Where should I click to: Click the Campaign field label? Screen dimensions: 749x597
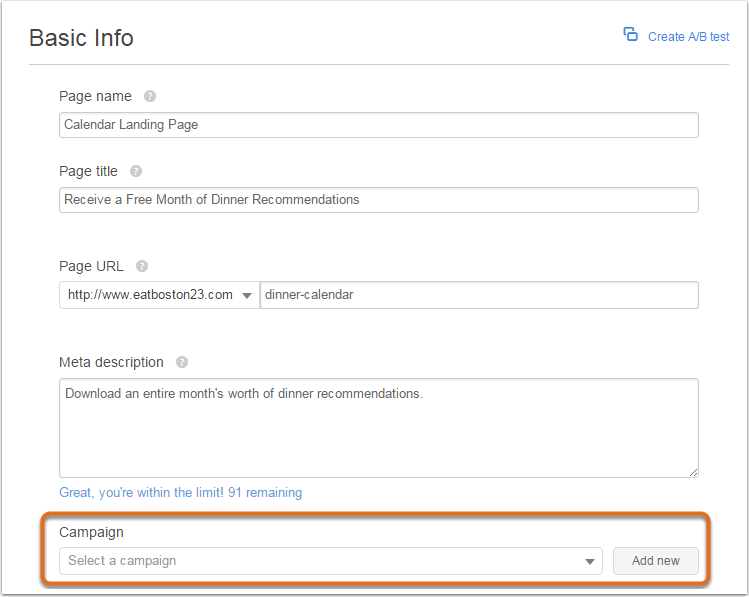91,533
